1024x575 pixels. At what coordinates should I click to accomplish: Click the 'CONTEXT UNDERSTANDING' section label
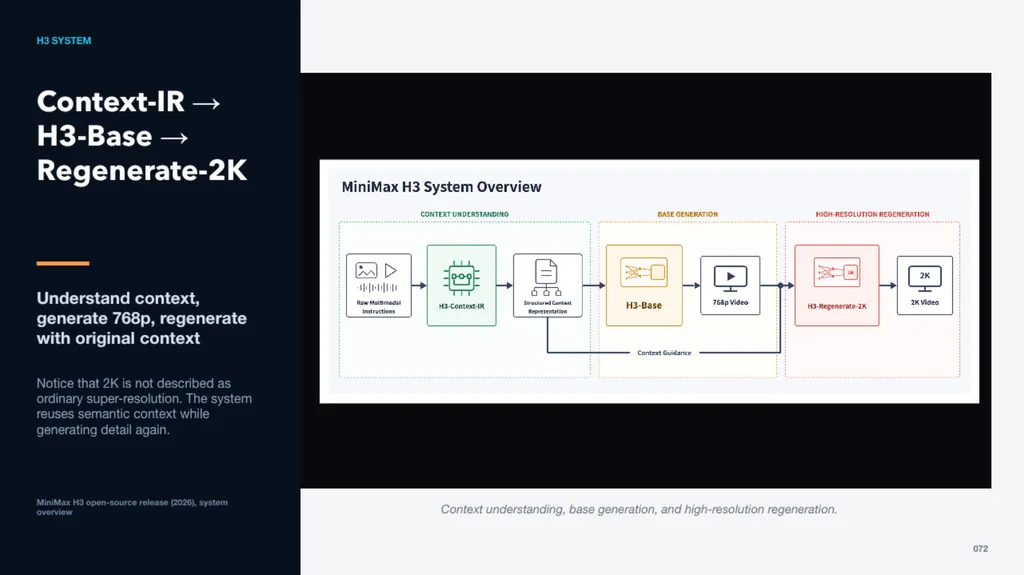coord(464,214)
